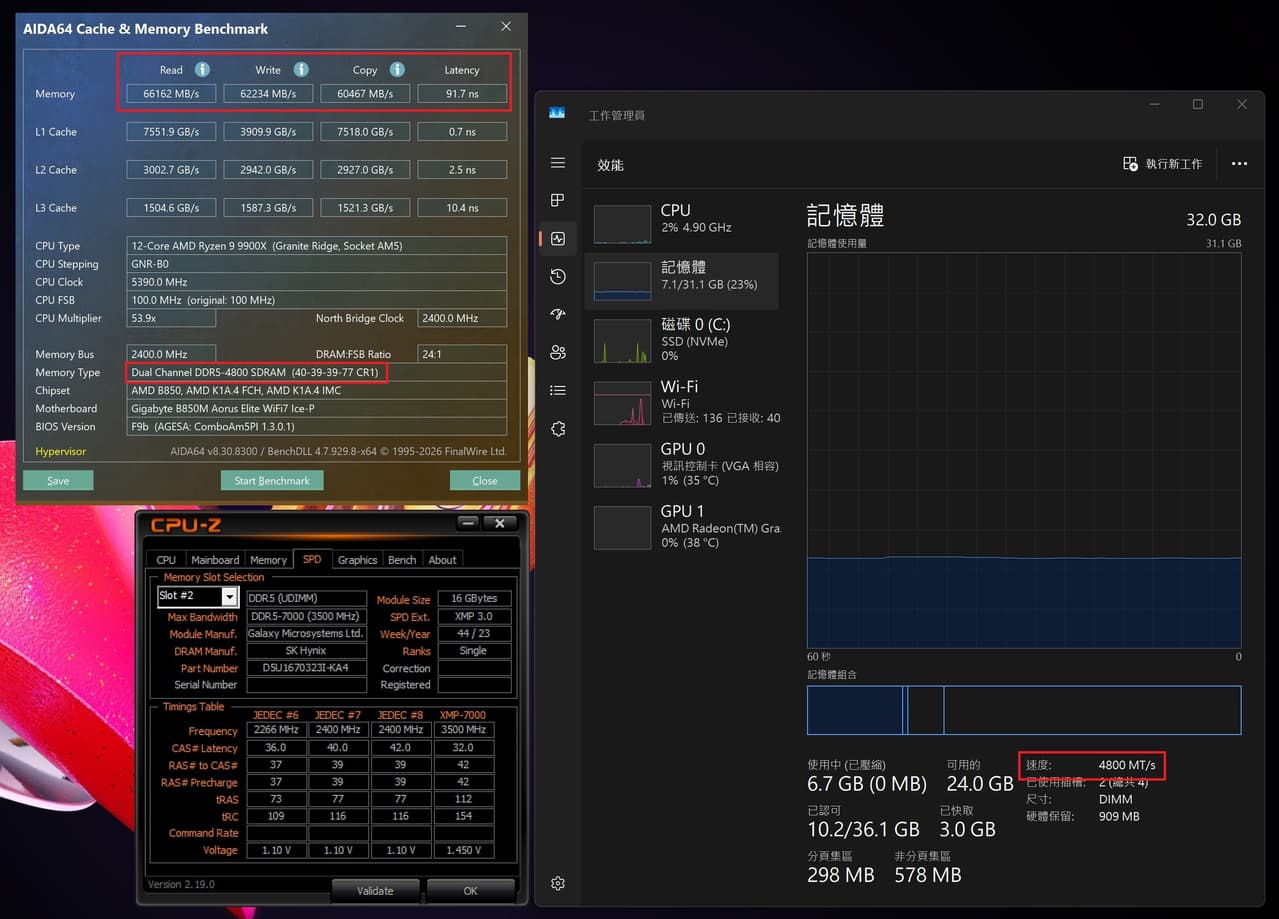Click the Save button in AIDA64
The image size is (1279, 919).
[58, 480]
